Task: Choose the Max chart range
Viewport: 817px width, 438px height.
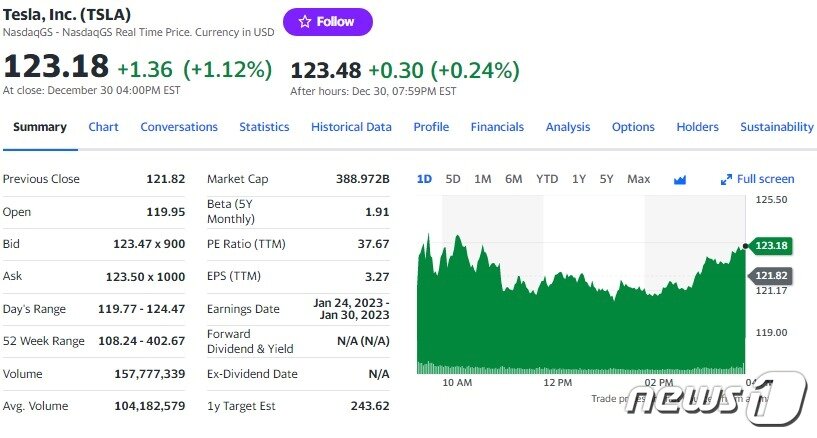Action: 638,179
